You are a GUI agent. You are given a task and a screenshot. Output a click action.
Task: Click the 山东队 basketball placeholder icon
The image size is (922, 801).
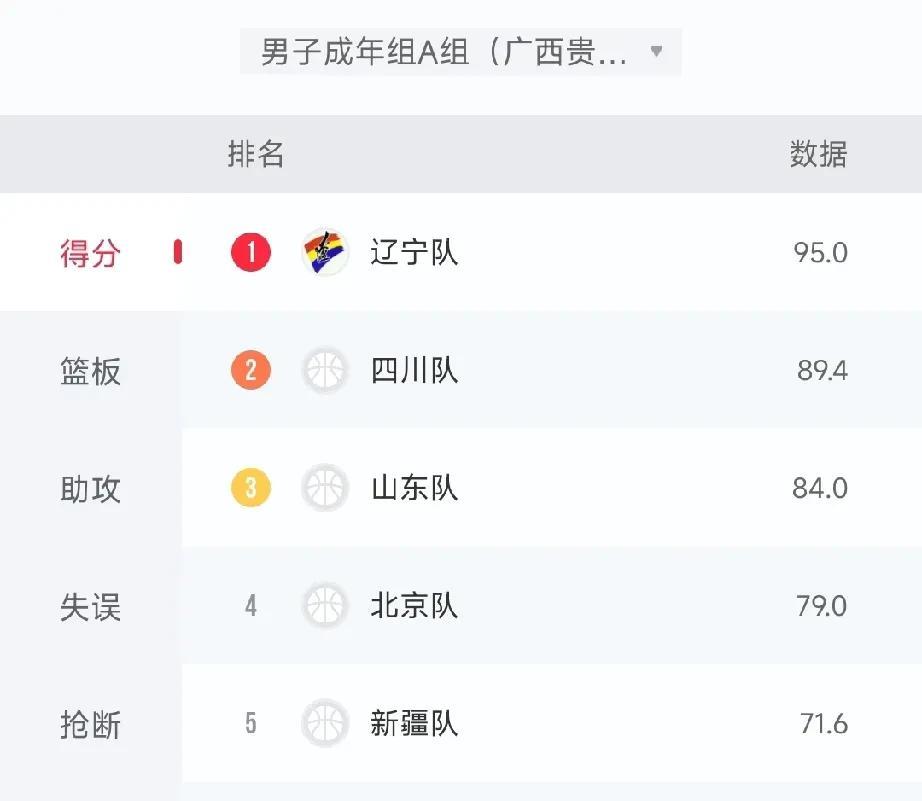click(x=325, y=488)
